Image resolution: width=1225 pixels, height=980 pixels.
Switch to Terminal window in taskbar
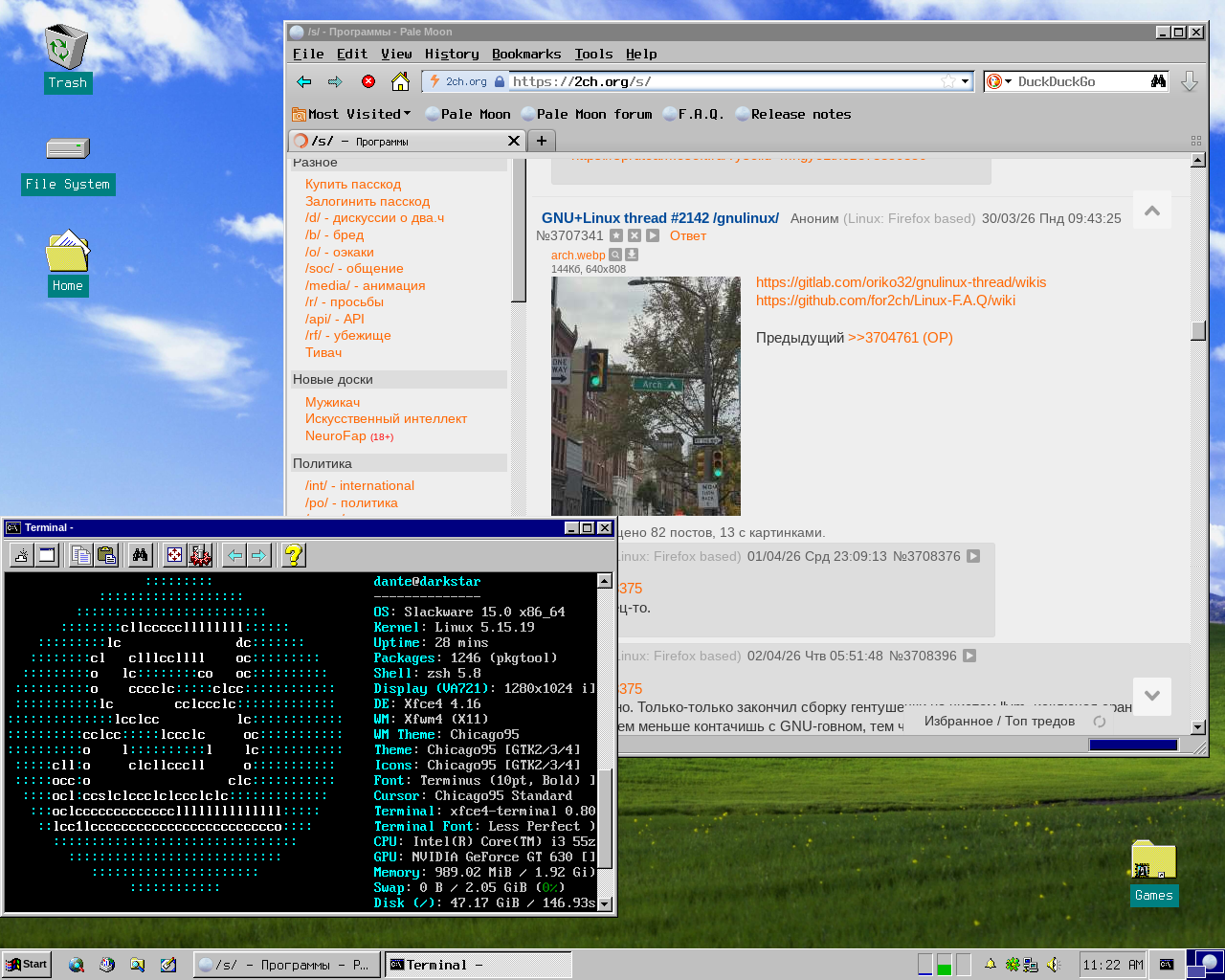pos(479,965)
